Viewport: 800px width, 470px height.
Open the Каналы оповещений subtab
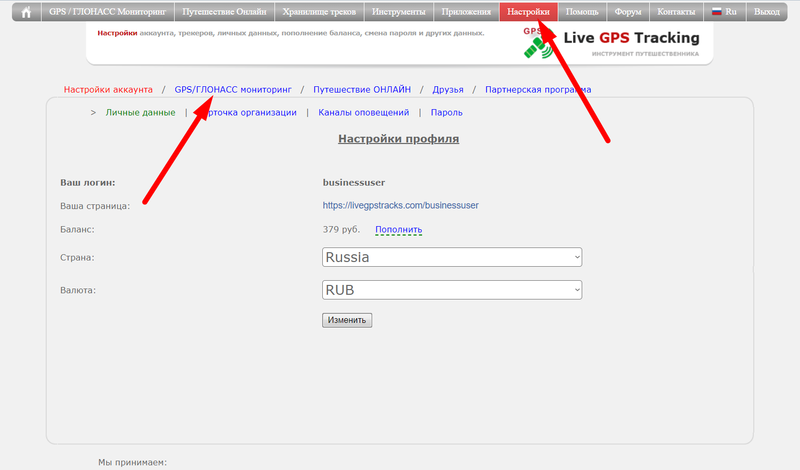363,112
